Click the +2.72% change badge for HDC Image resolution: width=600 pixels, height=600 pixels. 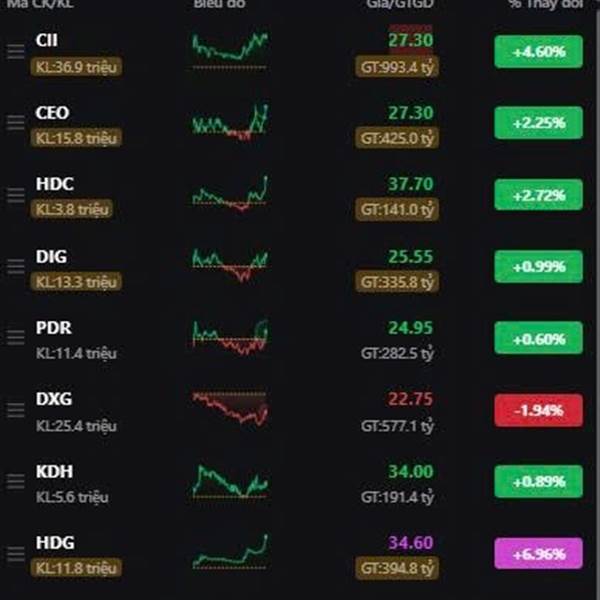538,194
